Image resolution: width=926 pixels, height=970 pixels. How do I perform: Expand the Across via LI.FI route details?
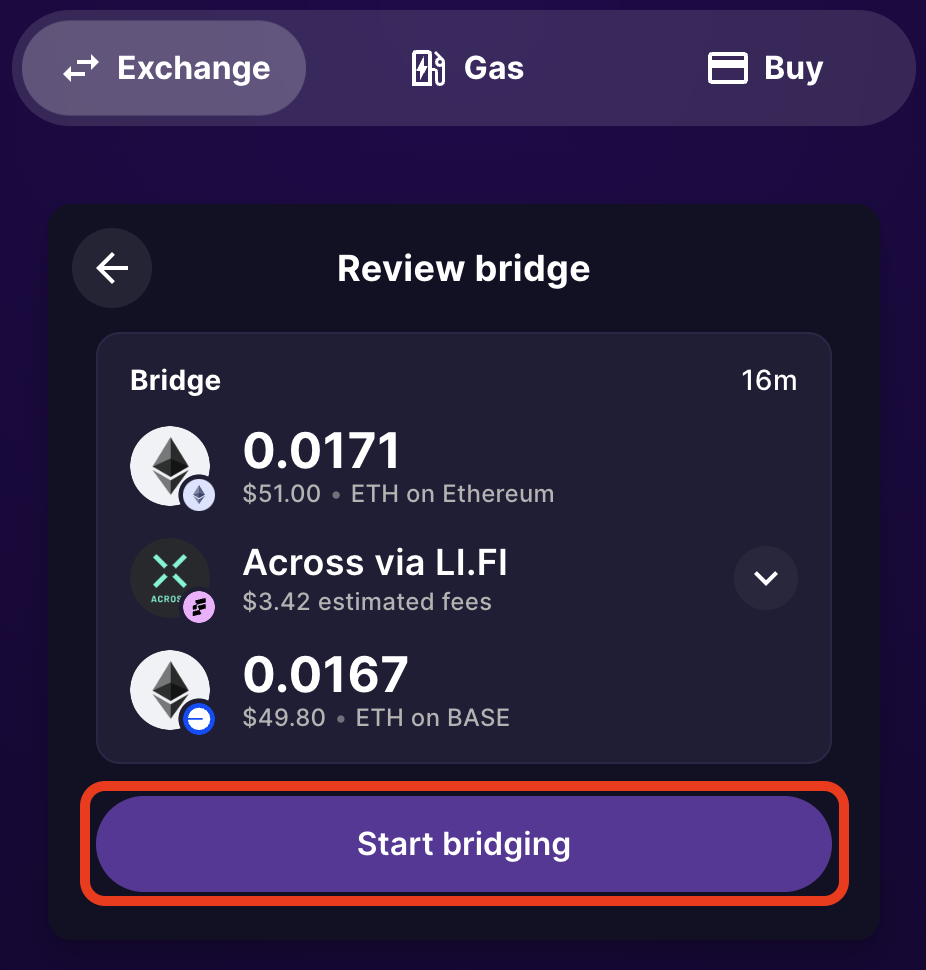(x=765, y=578)
